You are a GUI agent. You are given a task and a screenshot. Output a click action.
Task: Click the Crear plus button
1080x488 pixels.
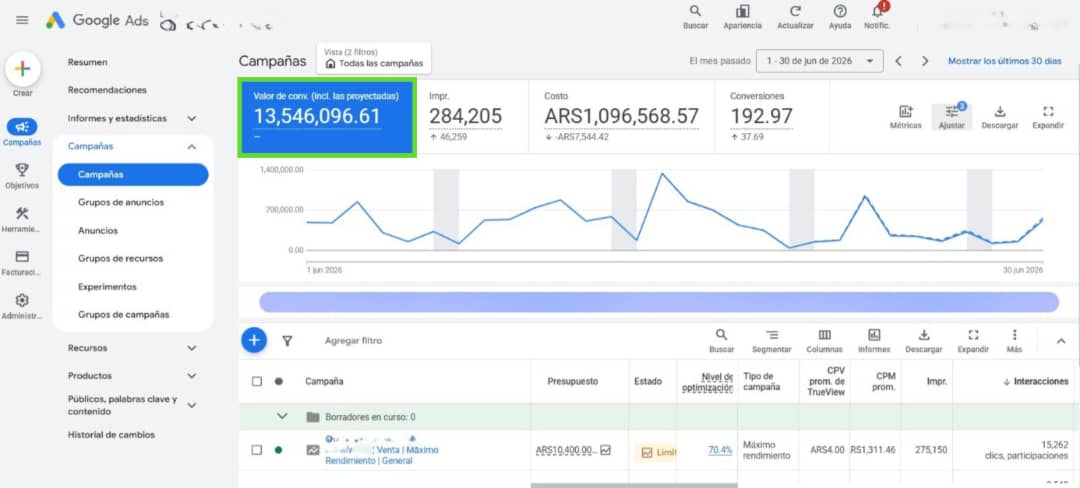(23, 69)
